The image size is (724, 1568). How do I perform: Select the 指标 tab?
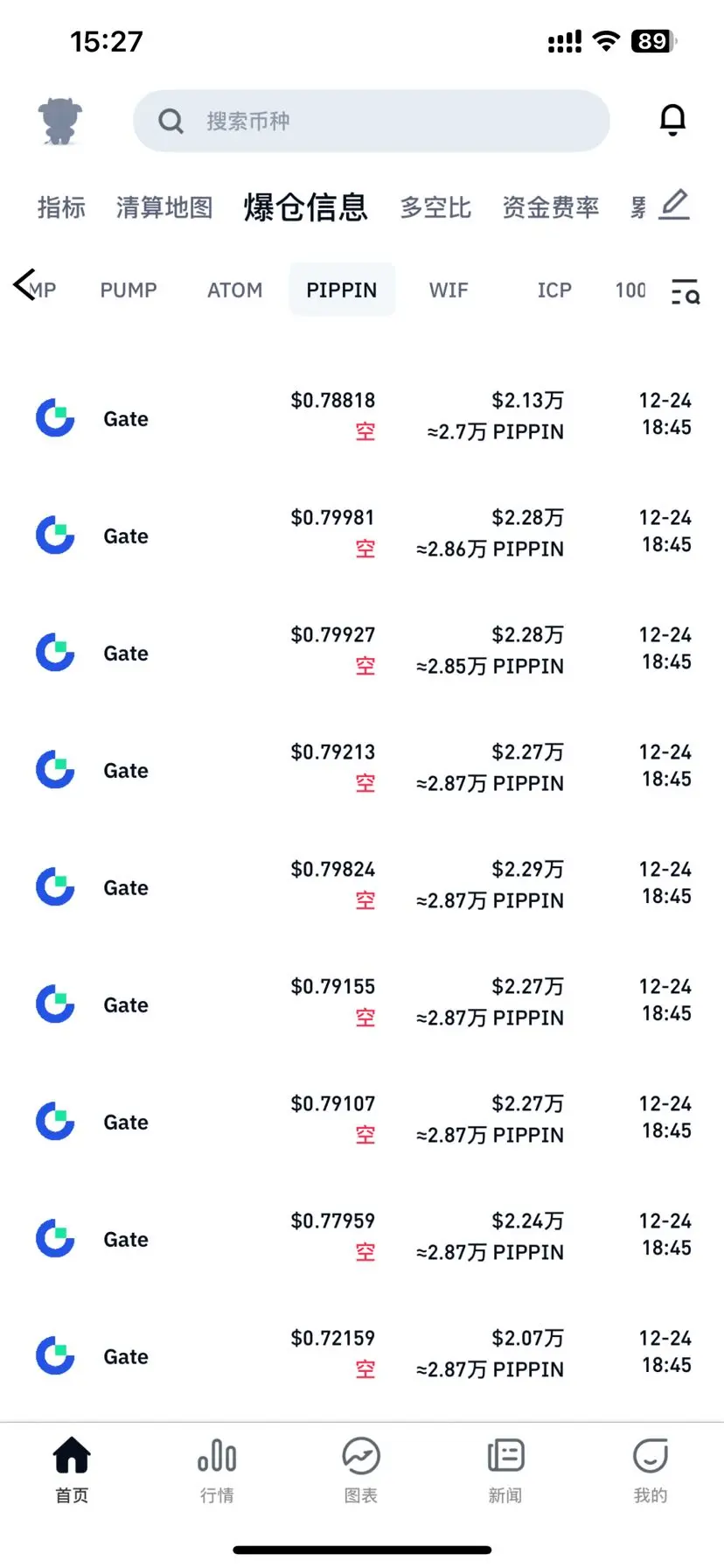[x=61, y=207]
